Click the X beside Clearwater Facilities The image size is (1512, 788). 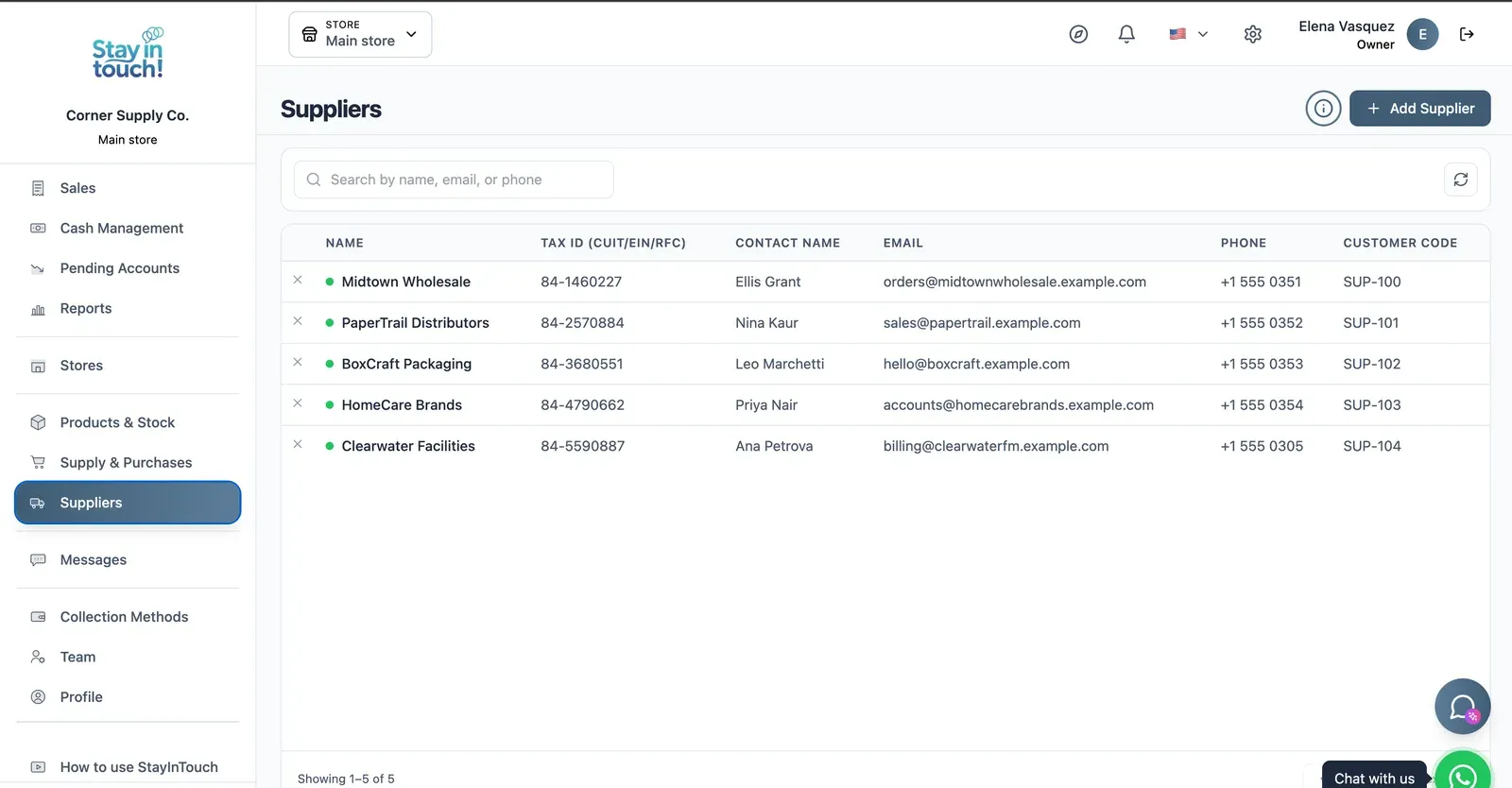click(298, 445)
